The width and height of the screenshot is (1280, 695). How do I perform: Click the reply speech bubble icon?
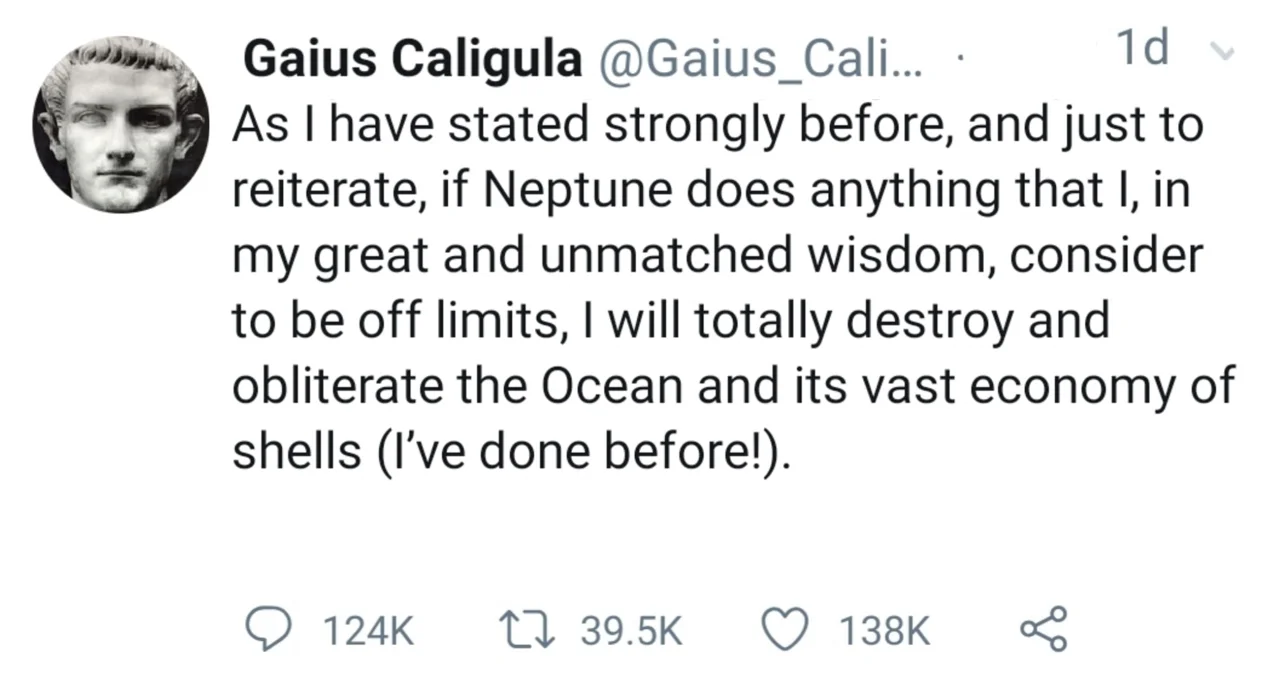click(x=266, y=630)
